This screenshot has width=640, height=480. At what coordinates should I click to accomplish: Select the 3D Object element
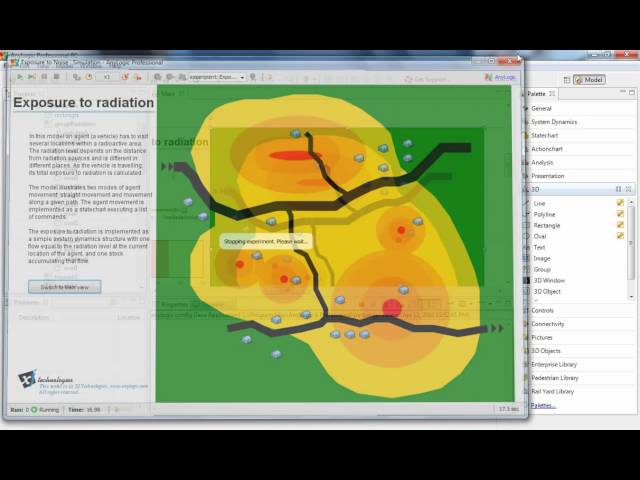547,291
